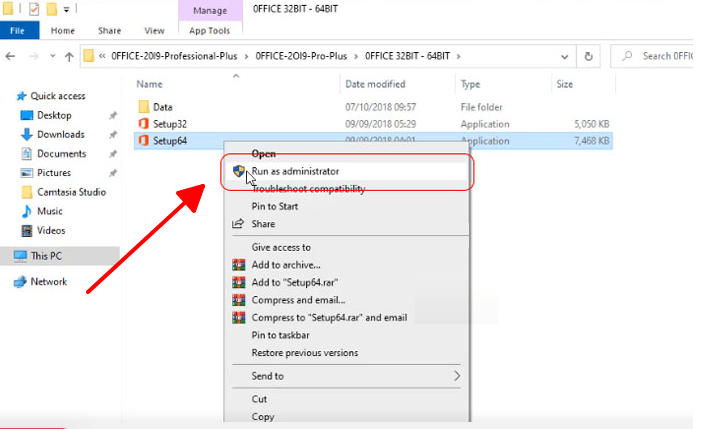Click the Refresh button in address bar
This screenshot has height=429, width=701.
[588, 56]
